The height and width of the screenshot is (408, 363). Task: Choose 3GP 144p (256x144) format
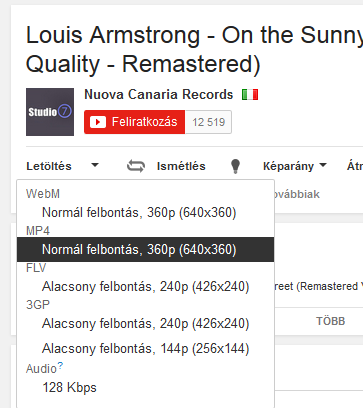[x=146, y=349]
